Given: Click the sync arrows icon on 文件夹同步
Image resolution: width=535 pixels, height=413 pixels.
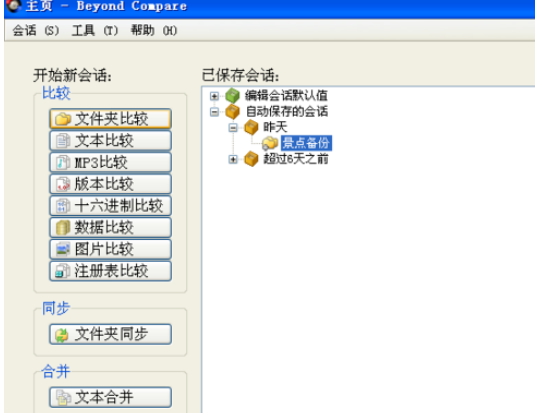Looking at the screenshot, I should pos(62,334).
